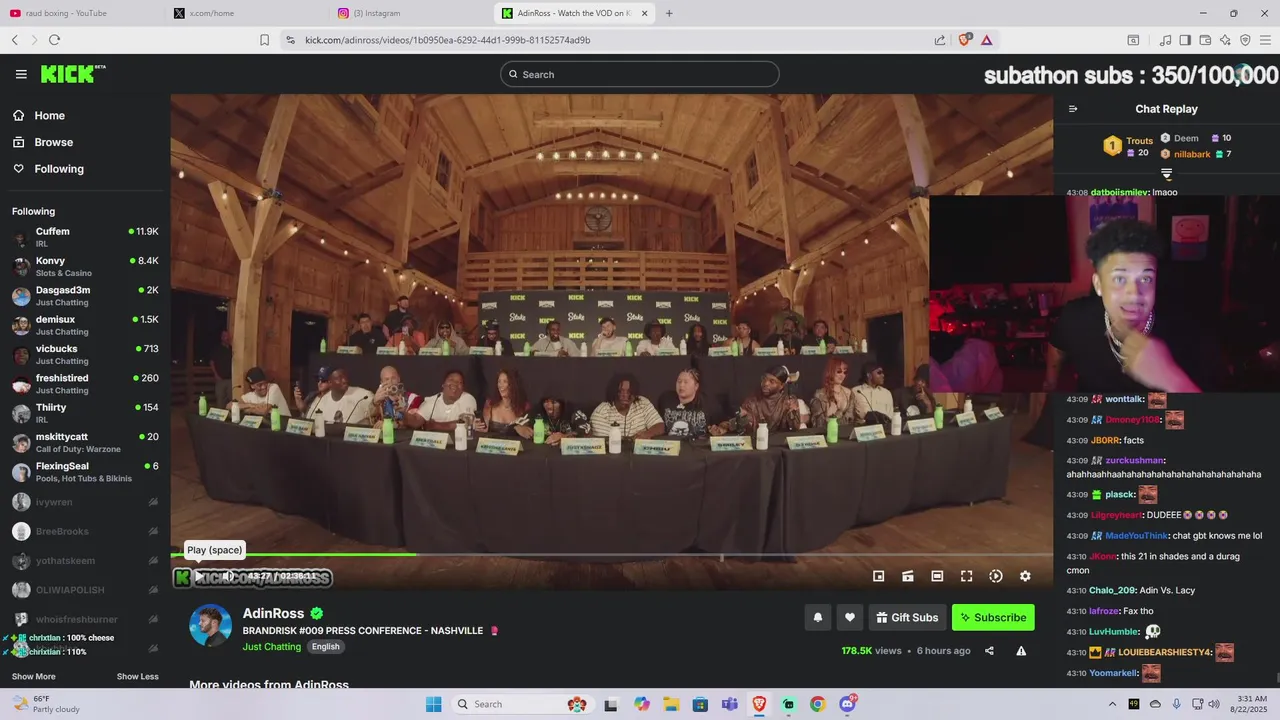This screenshot has width=1280, height=720.
Task: Show hidden system tray icons
Action: tap(1112, 704)
